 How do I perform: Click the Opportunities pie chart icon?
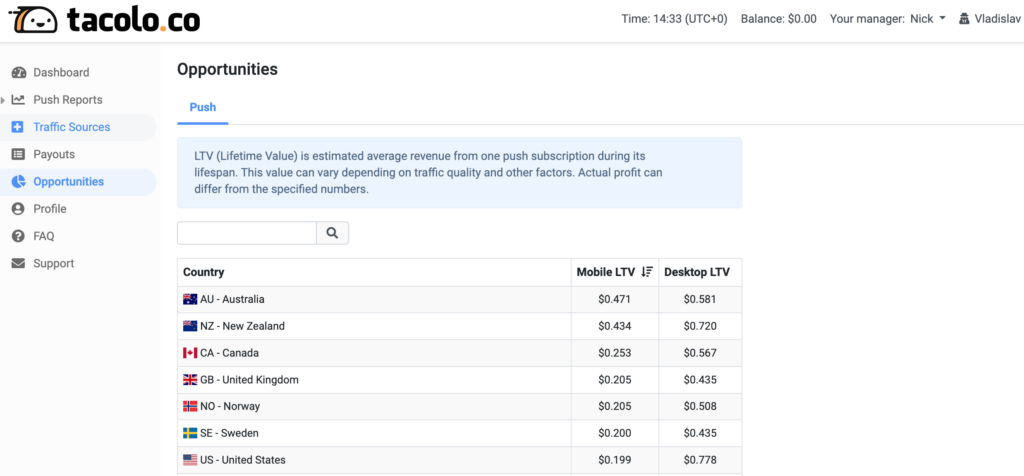pos(18,182)
